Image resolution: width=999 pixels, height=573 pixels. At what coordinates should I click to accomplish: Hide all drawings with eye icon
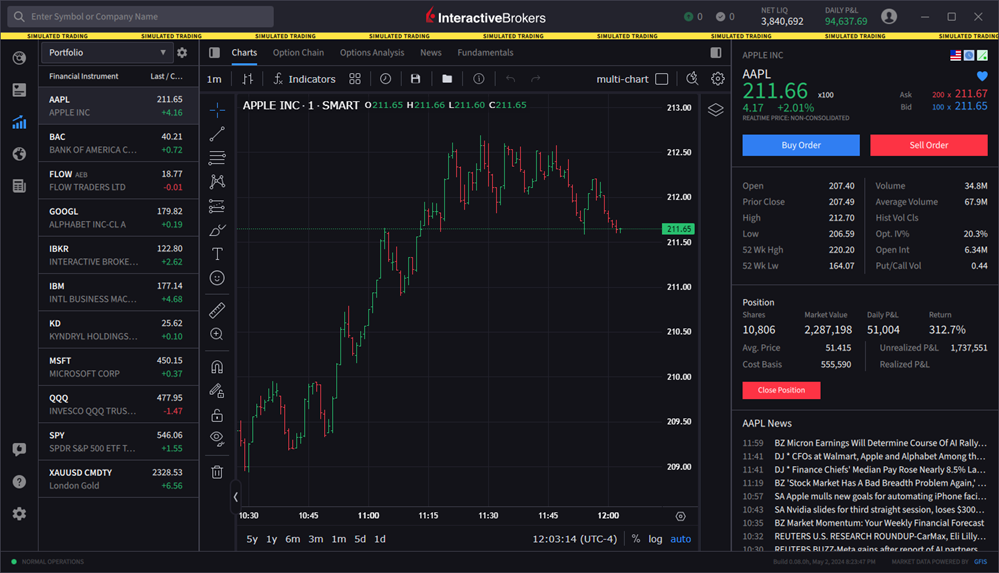(217, 439)
